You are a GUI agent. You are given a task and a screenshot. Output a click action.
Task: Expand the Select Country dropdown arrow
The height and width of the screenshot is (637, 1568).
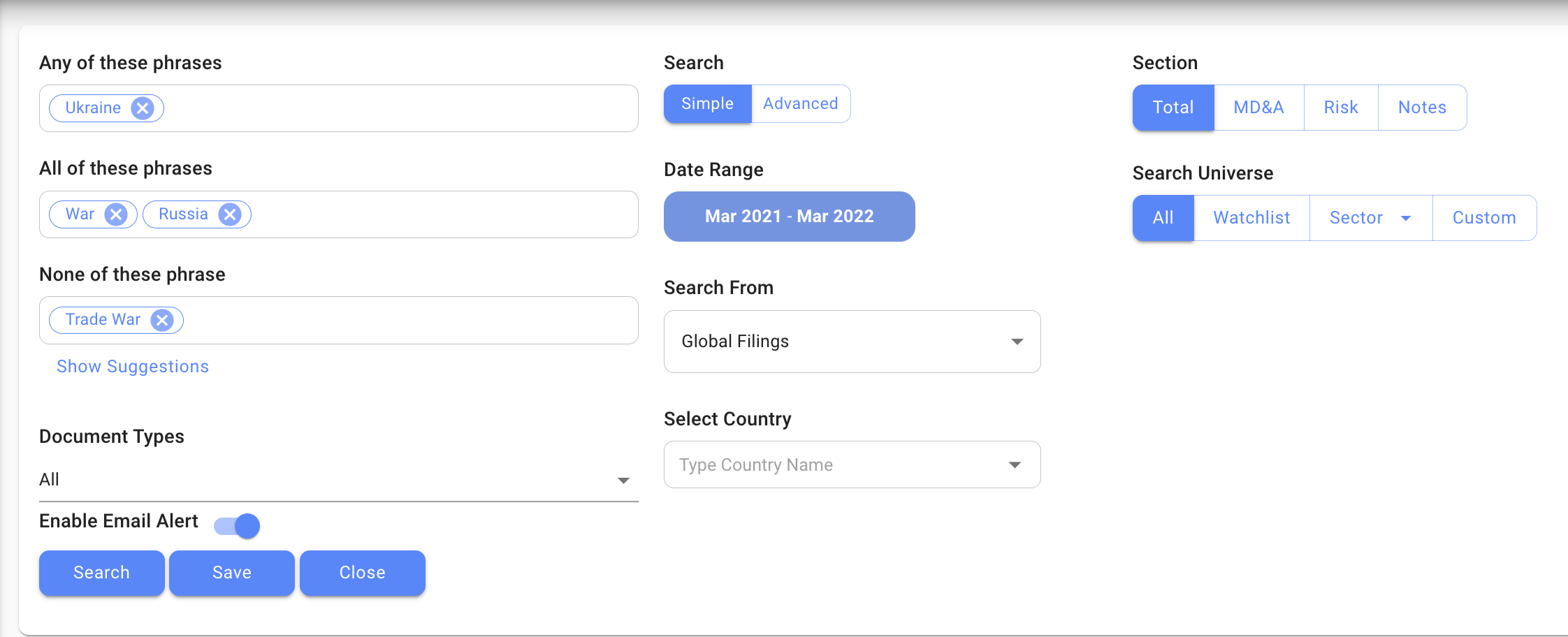pos(1015,465)
